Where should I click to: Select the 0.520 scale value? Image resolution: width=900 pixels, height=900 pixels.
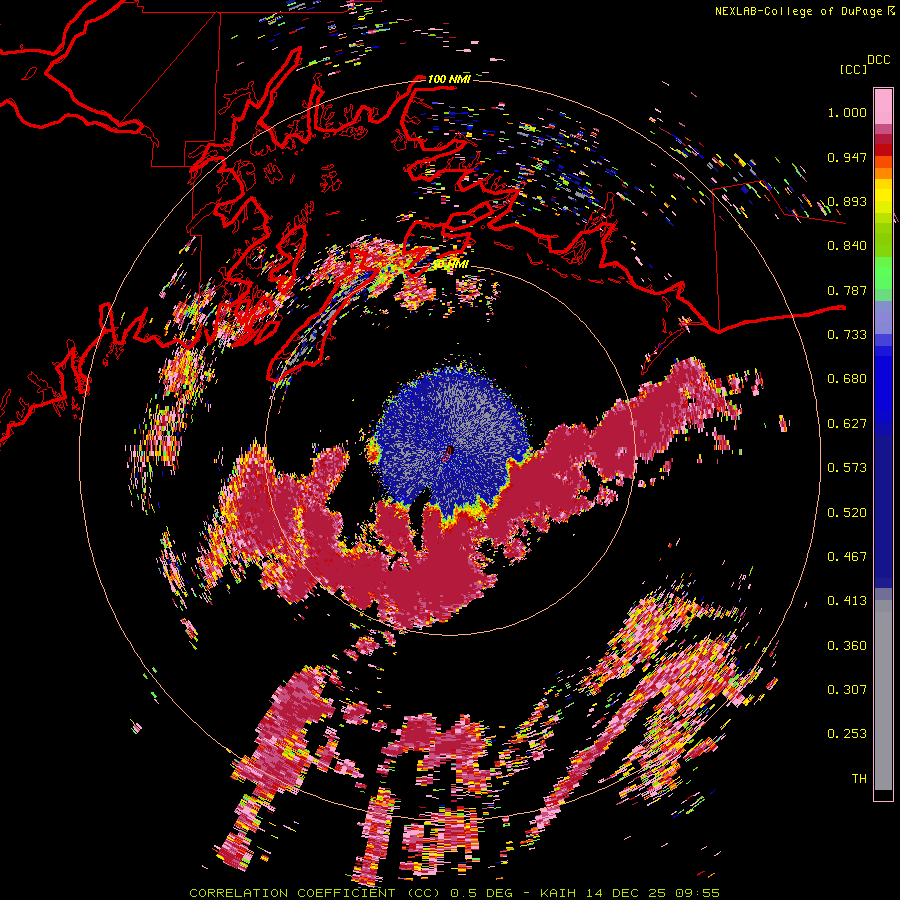[x=847, y=513]
